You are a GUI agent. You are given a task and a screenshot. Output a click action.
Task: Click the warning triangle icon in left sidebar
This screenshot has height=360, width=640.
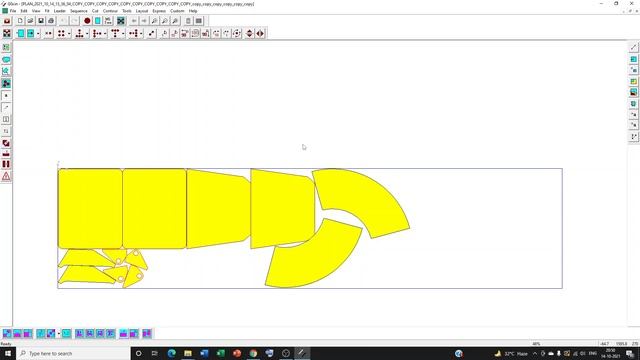click(x=6, y=176)
